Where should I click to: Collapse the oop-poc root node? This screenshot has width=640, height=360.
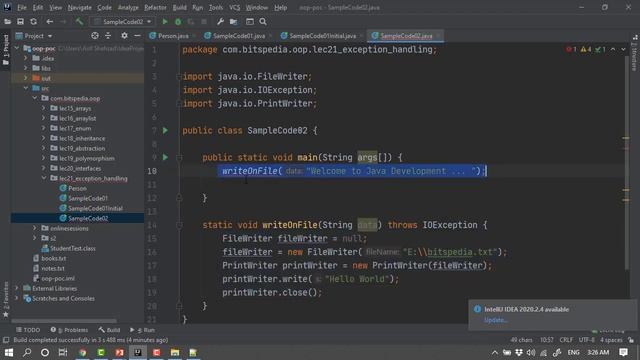tap(17, 48)
